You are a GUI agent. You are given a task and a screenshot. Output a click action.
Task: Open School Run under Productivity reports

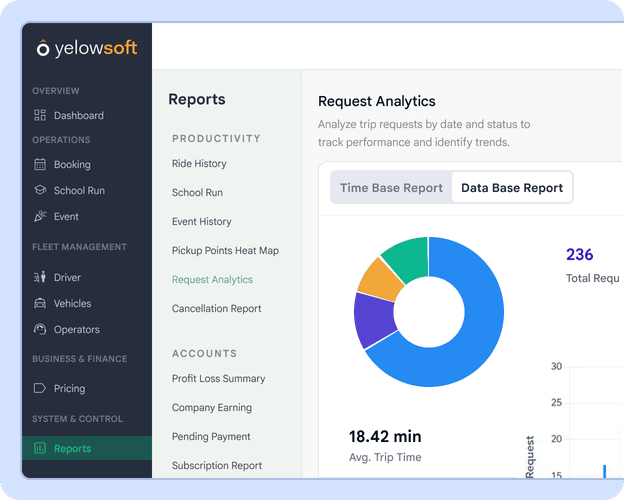point(197,192)
